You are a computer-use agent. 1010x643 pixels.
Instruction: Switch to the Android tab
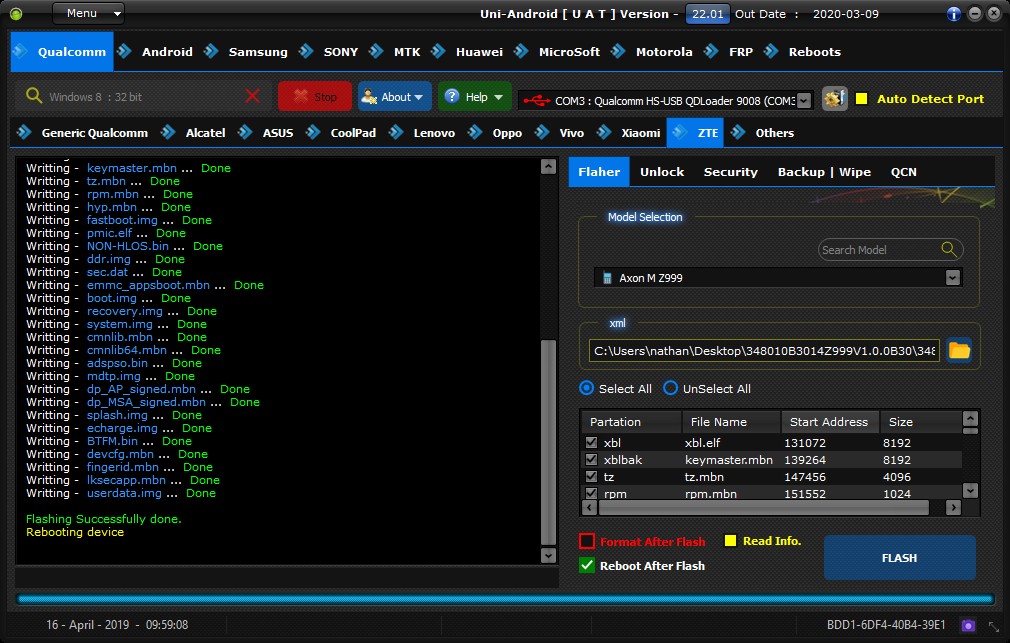coord(167,52)
